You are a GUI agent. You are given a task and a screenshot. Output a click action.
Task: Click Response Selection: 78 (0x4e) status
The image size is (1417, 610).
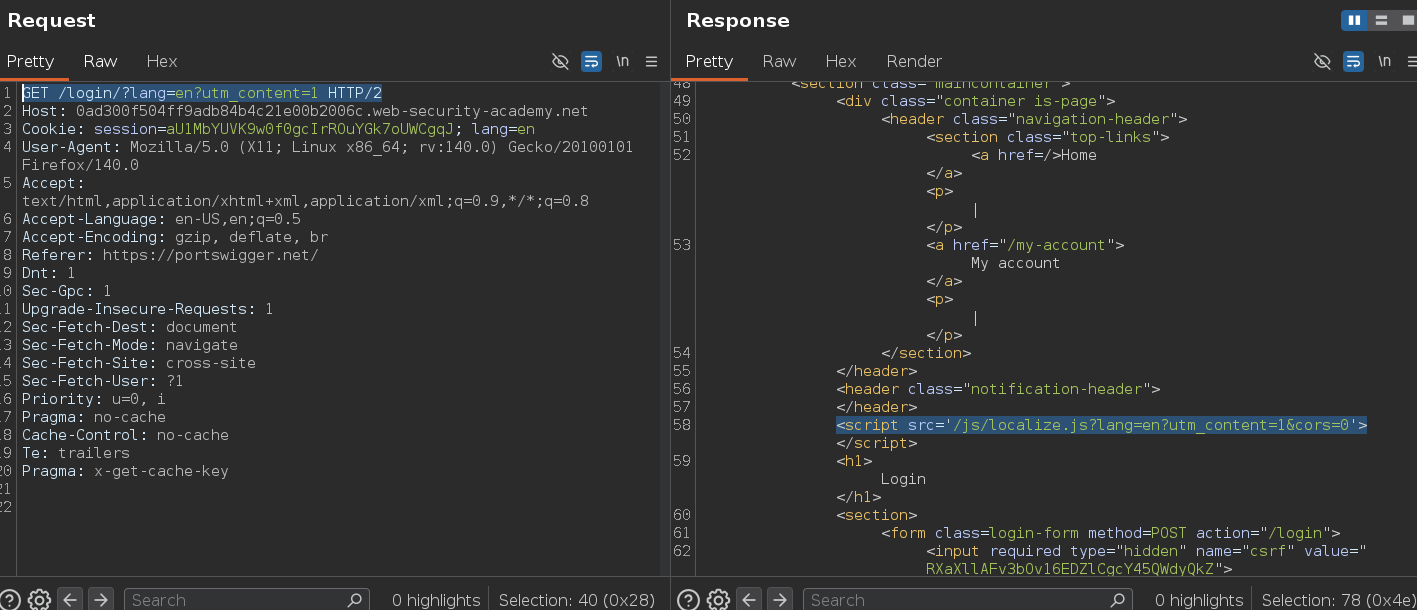[1338, 600]
